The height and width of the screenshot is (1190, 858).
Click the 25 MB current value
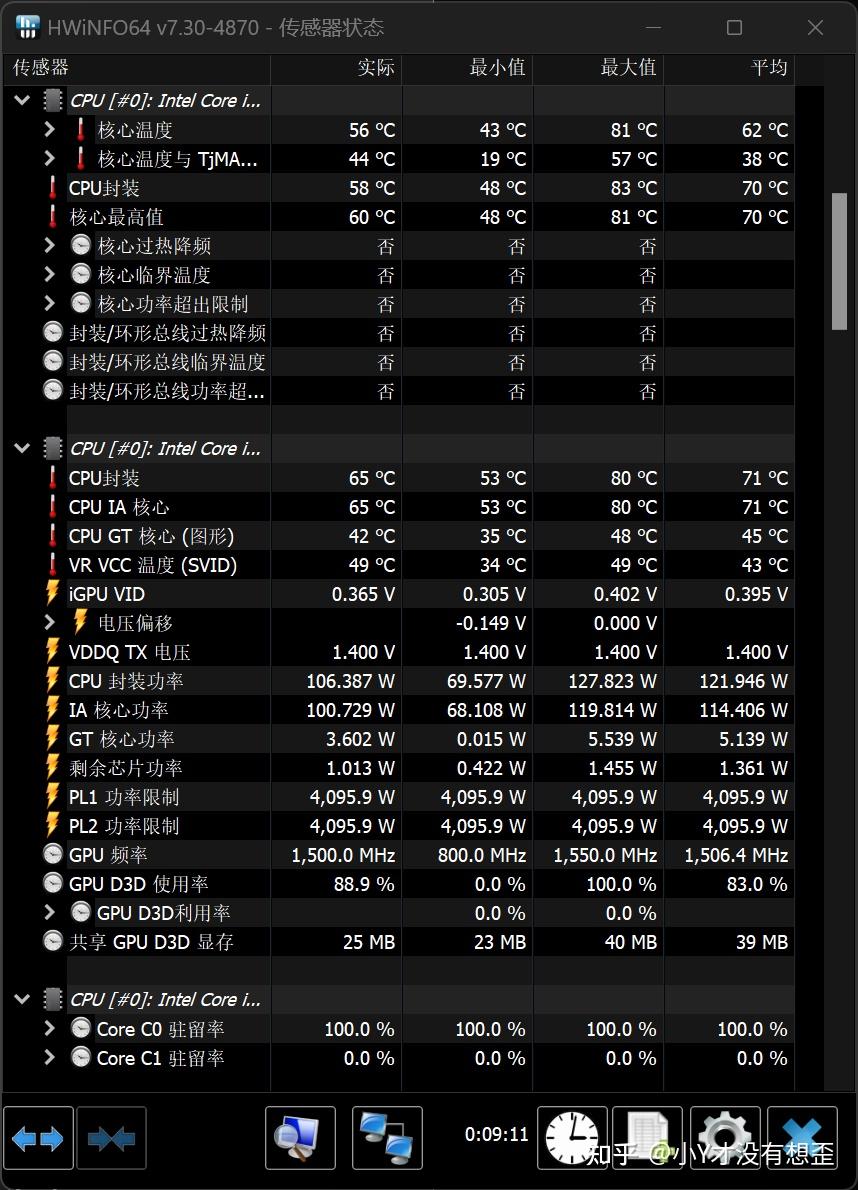click(369, 943)
